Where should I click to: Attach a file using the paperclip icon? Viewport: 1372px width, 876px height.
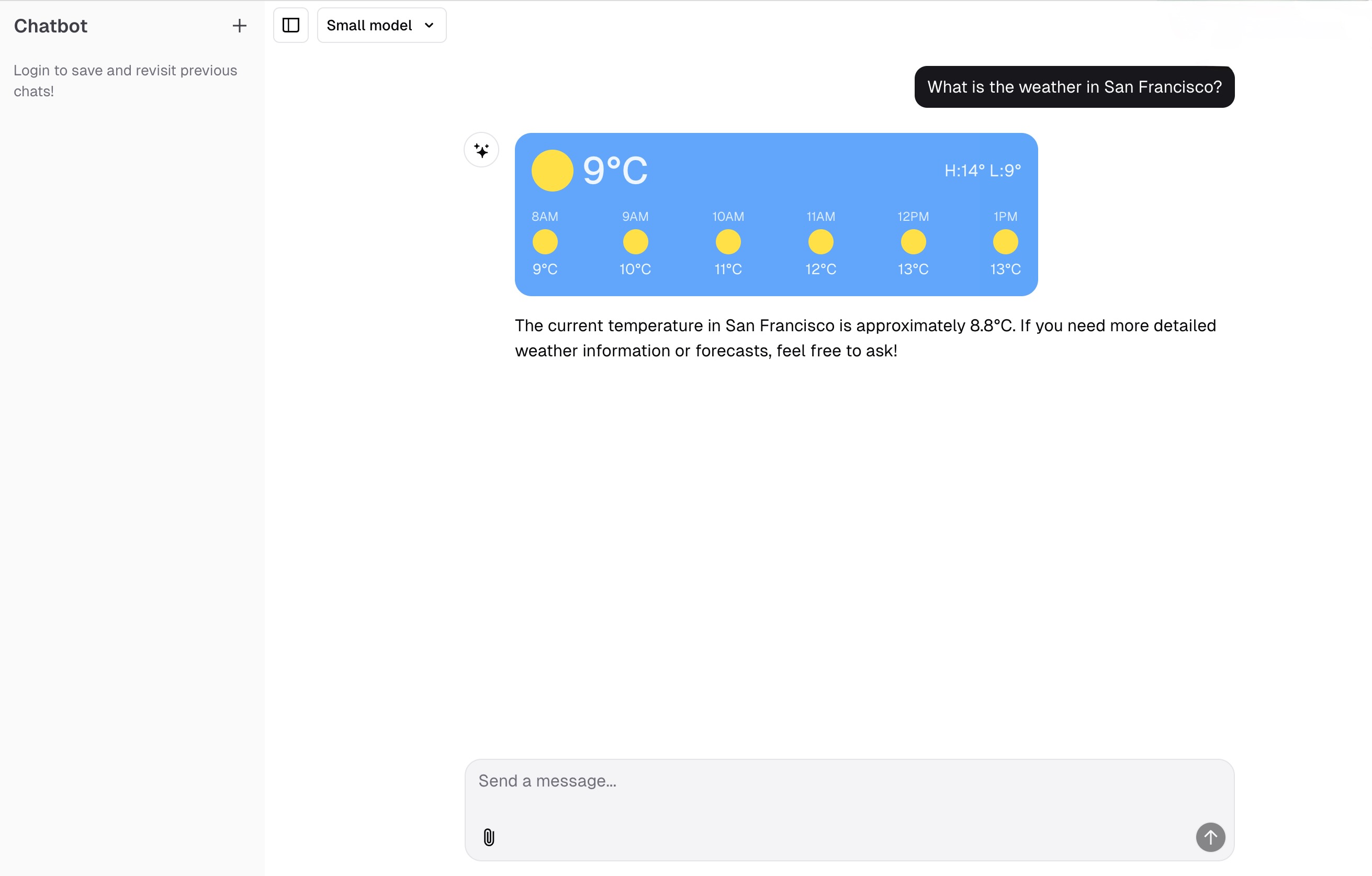[x=489, y=837]
